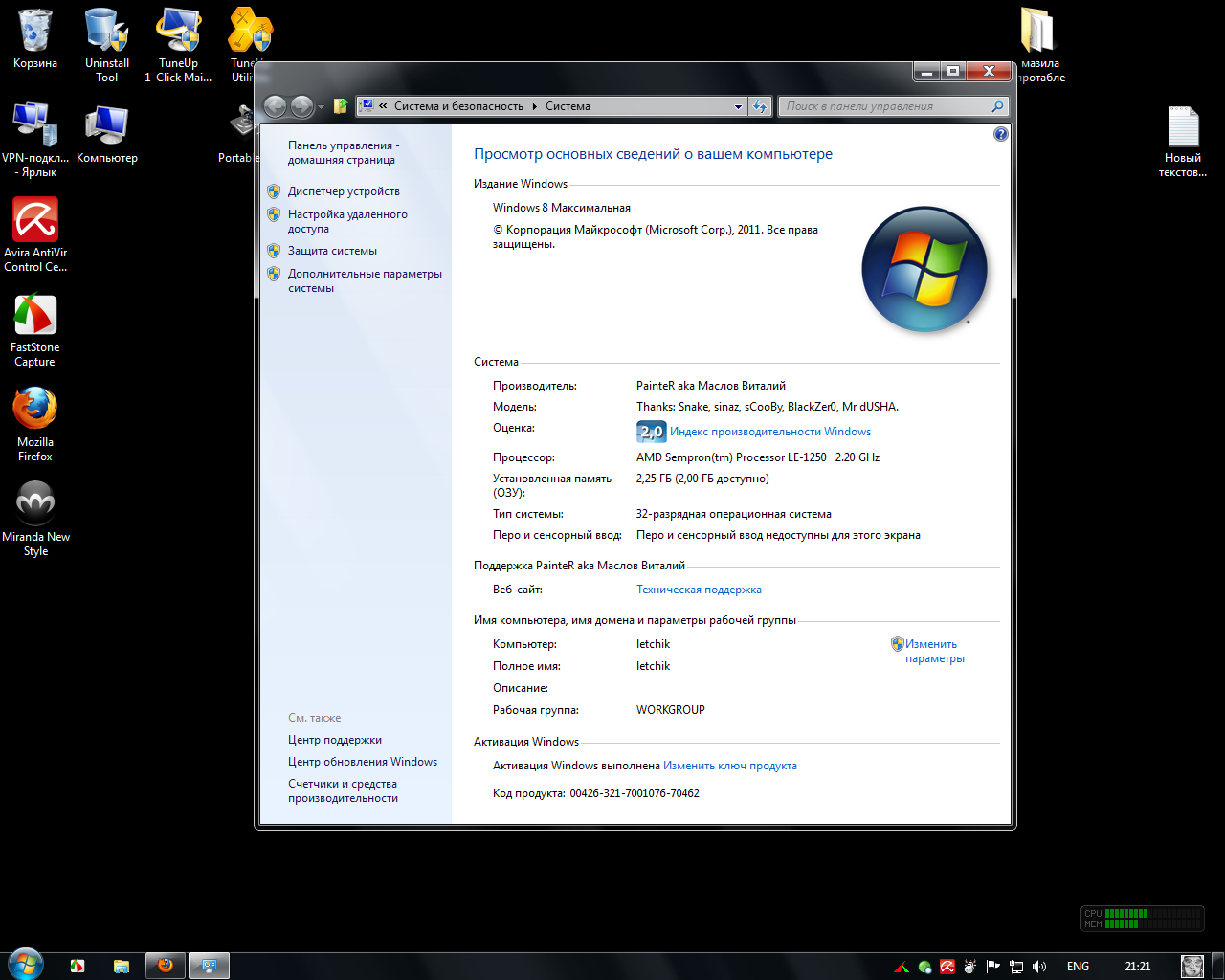Click the Avira umbrella tray icon
The width and height of the screenshot is (1225, 980).
(x=947, y=967)
